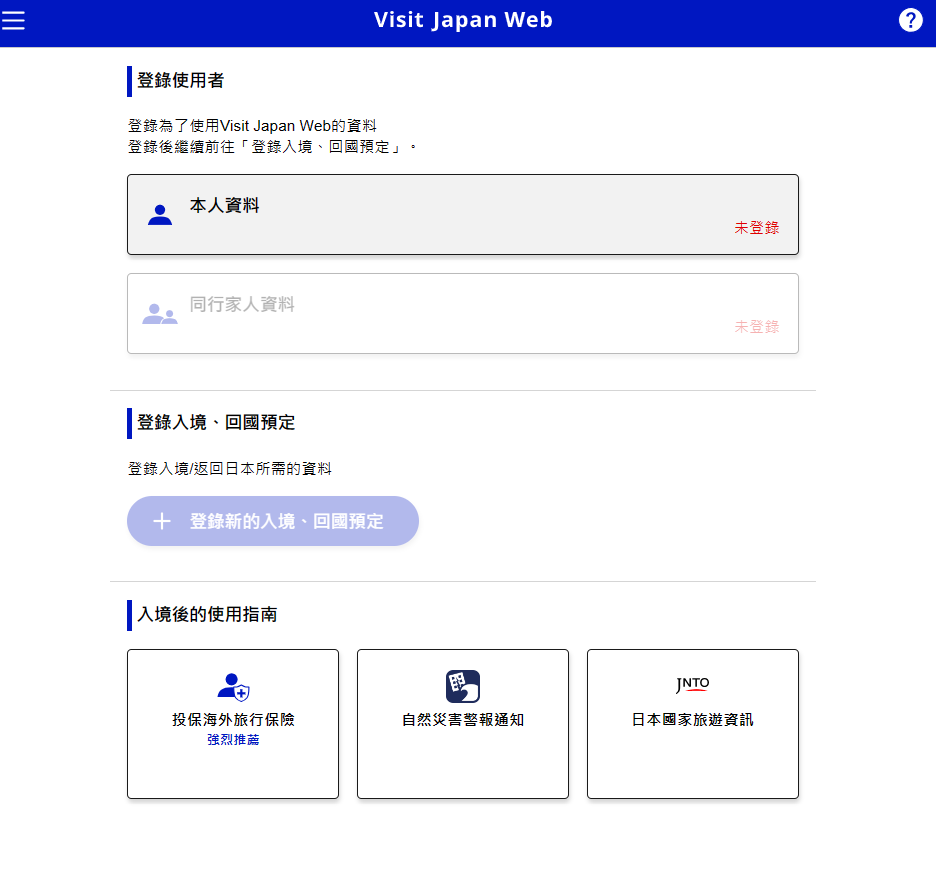Screen dimensions: 936x875
Task: Click the travel insurance shield person icon
Action: (233, 687)
